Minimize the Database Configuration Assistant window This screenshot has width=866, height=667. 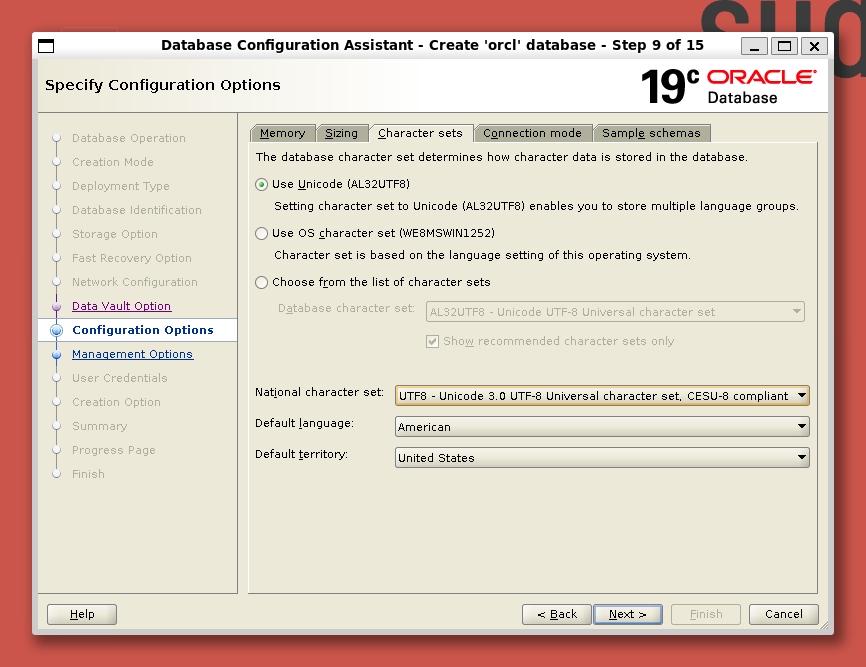[x=755, y=46]
